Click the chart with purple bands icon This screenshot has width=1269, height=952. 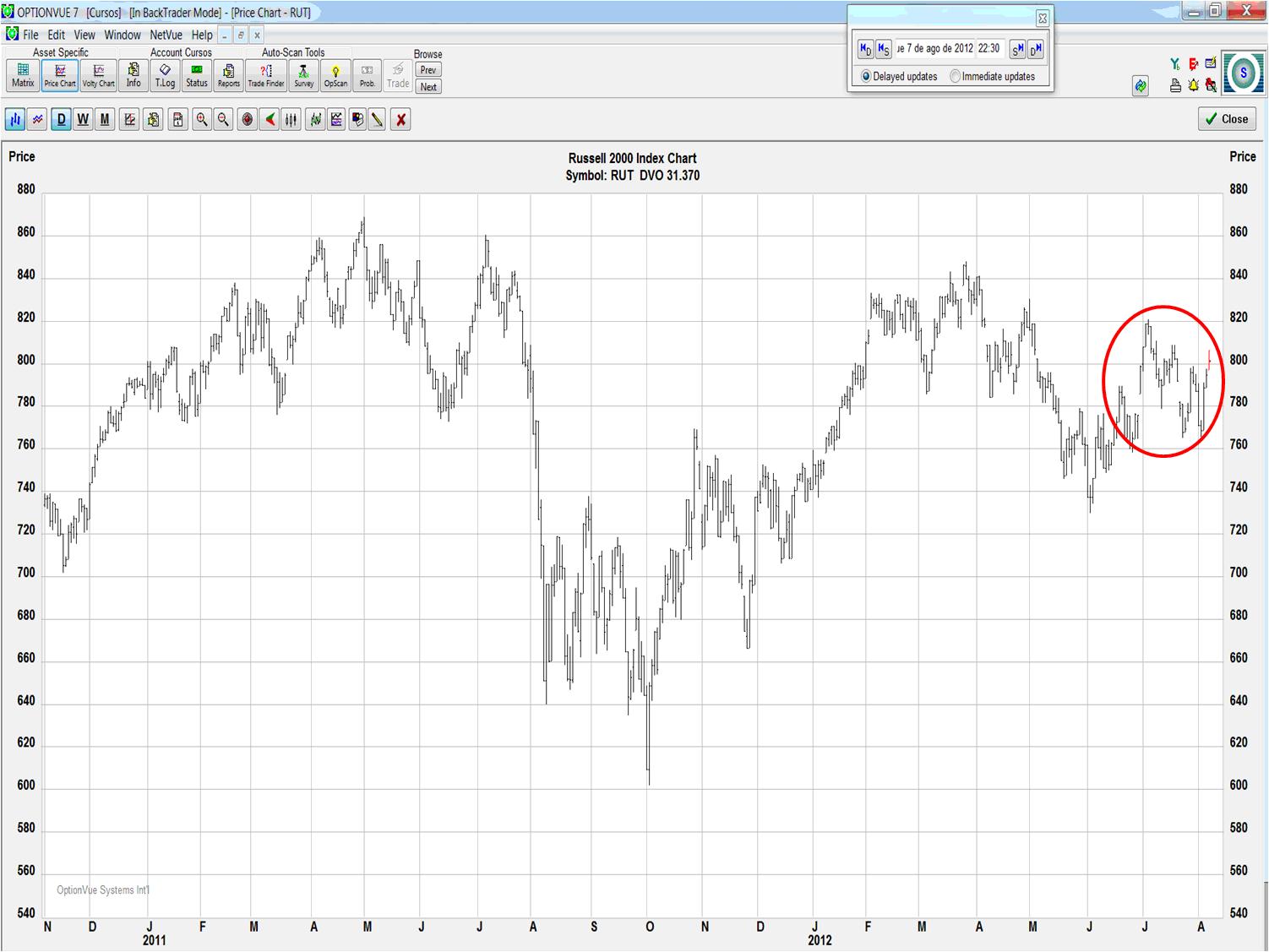pos(336,120)
